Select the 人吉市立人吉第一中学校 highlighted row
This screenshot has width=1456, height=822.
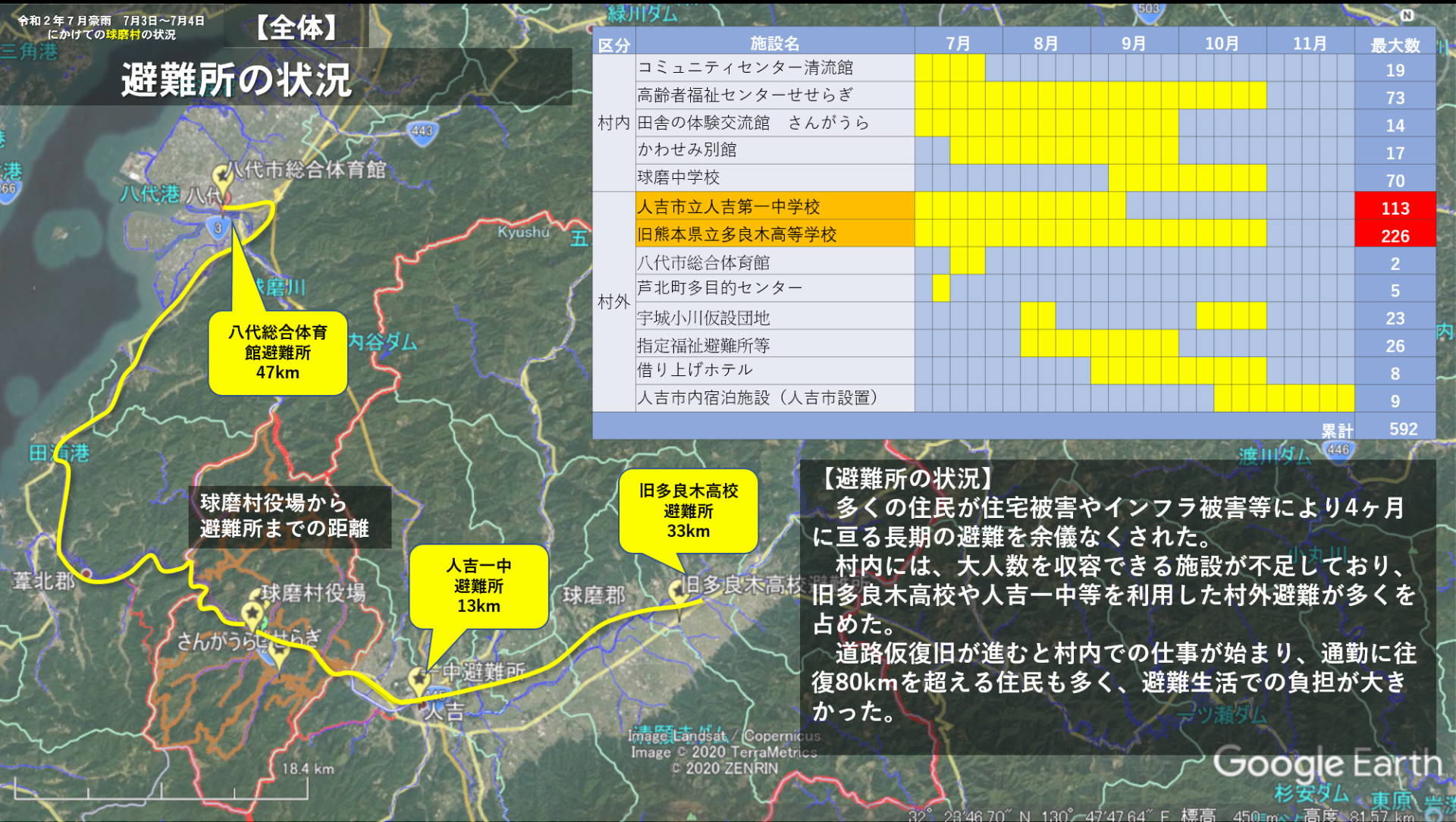(775, 206)
